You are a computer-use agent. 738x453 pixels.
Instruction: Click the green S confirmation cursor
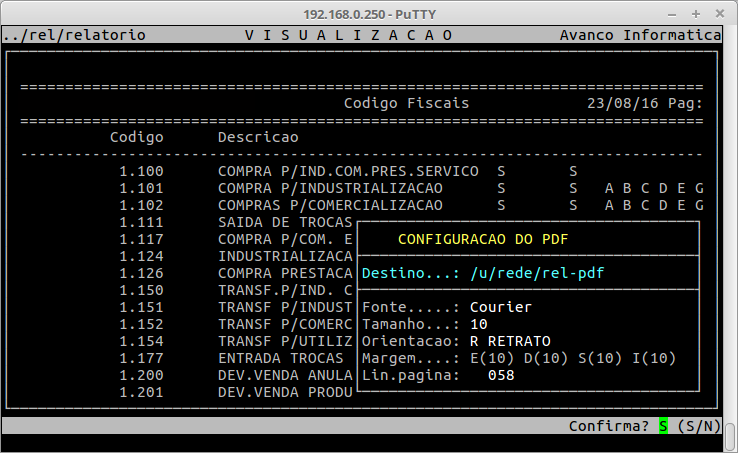coord(663,426)
